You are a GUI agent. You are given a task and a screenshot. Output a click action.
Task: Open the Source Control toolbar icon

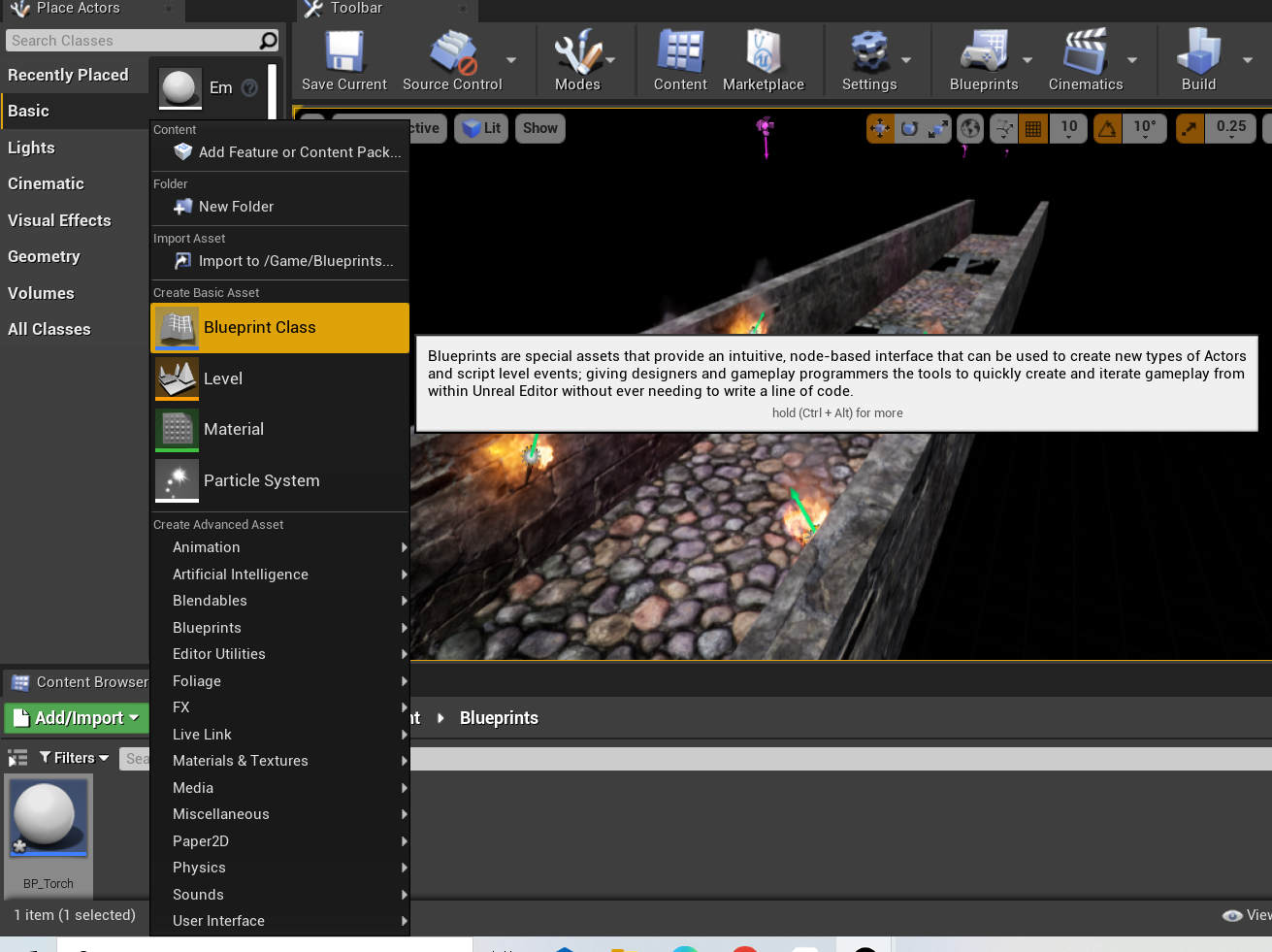[x=453, y=52]
